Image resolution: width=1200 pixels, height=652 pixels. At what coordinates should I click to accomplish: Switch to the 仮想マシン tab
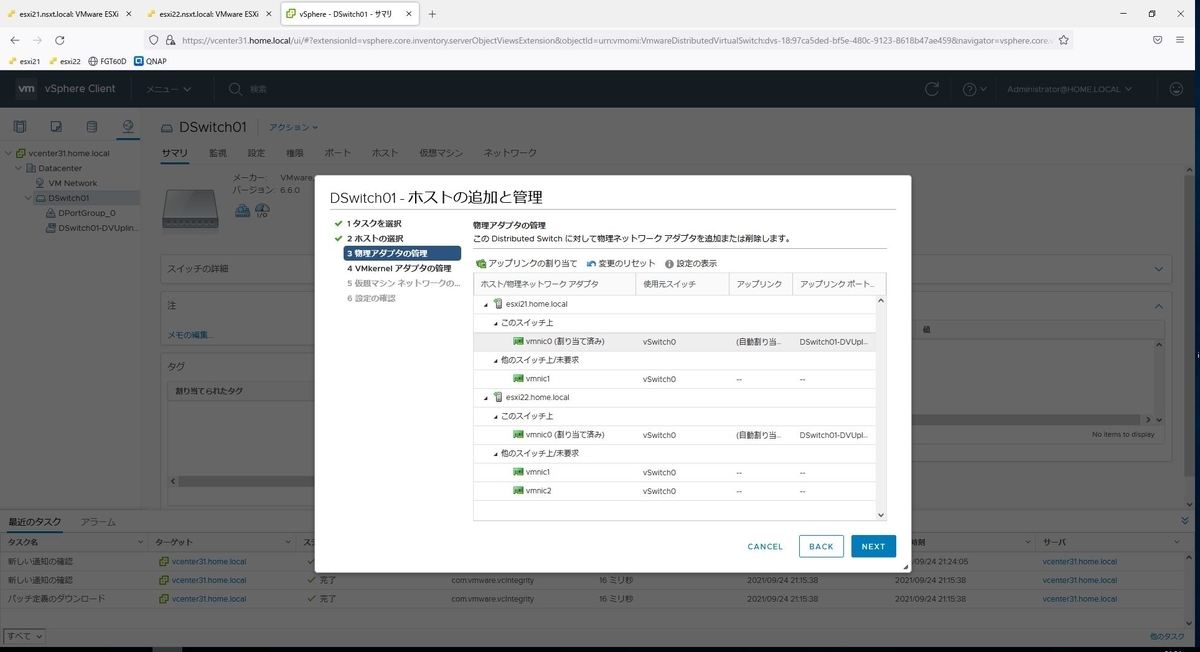[x=441, y=153]
